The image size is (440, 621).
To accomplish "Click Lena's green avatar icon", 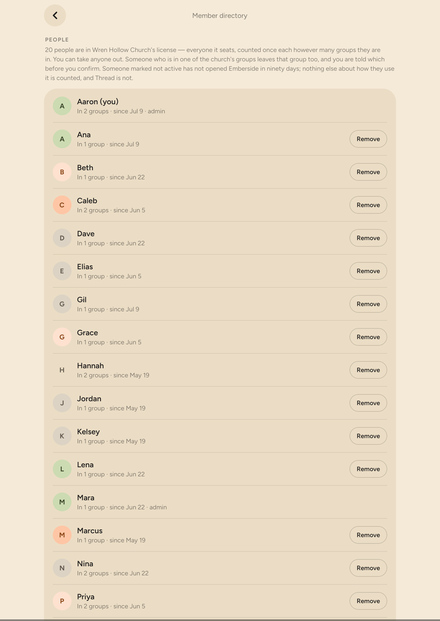I will point(62,469).
